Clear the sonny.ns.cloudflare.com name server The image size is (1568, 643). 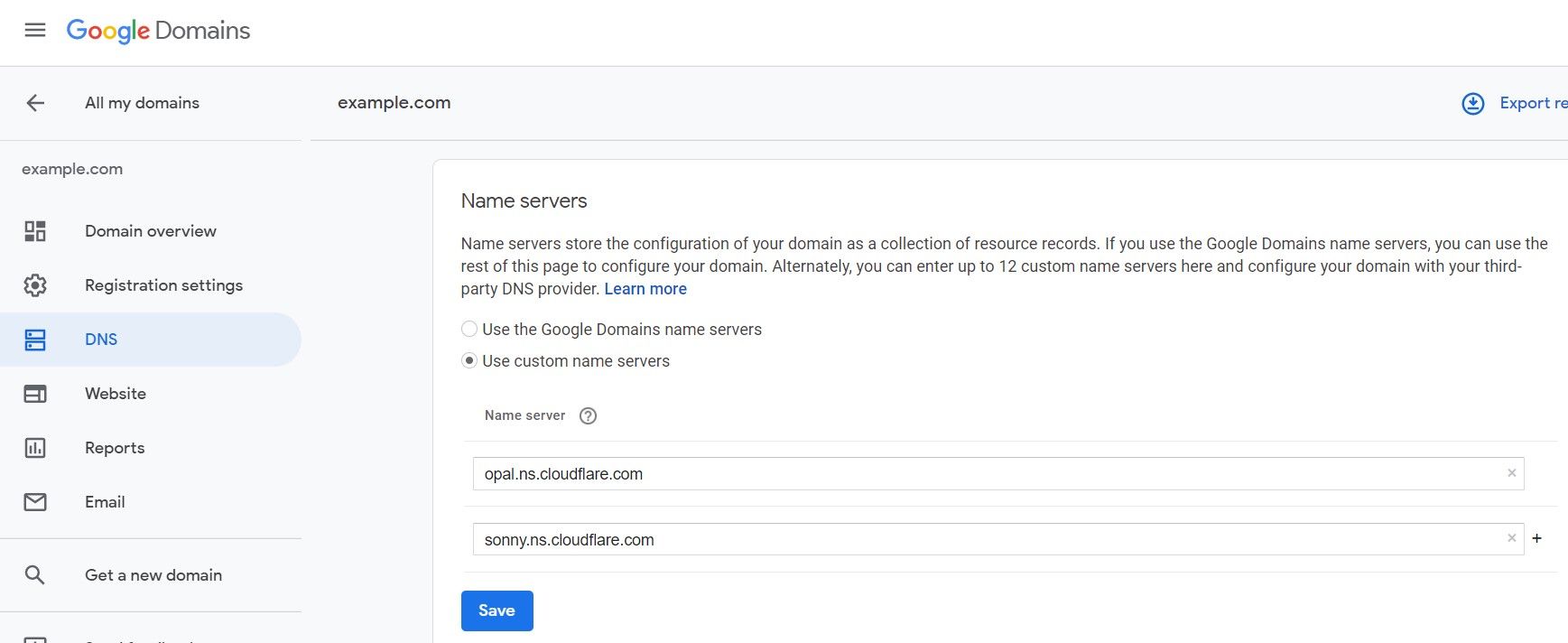(1512, 538)
